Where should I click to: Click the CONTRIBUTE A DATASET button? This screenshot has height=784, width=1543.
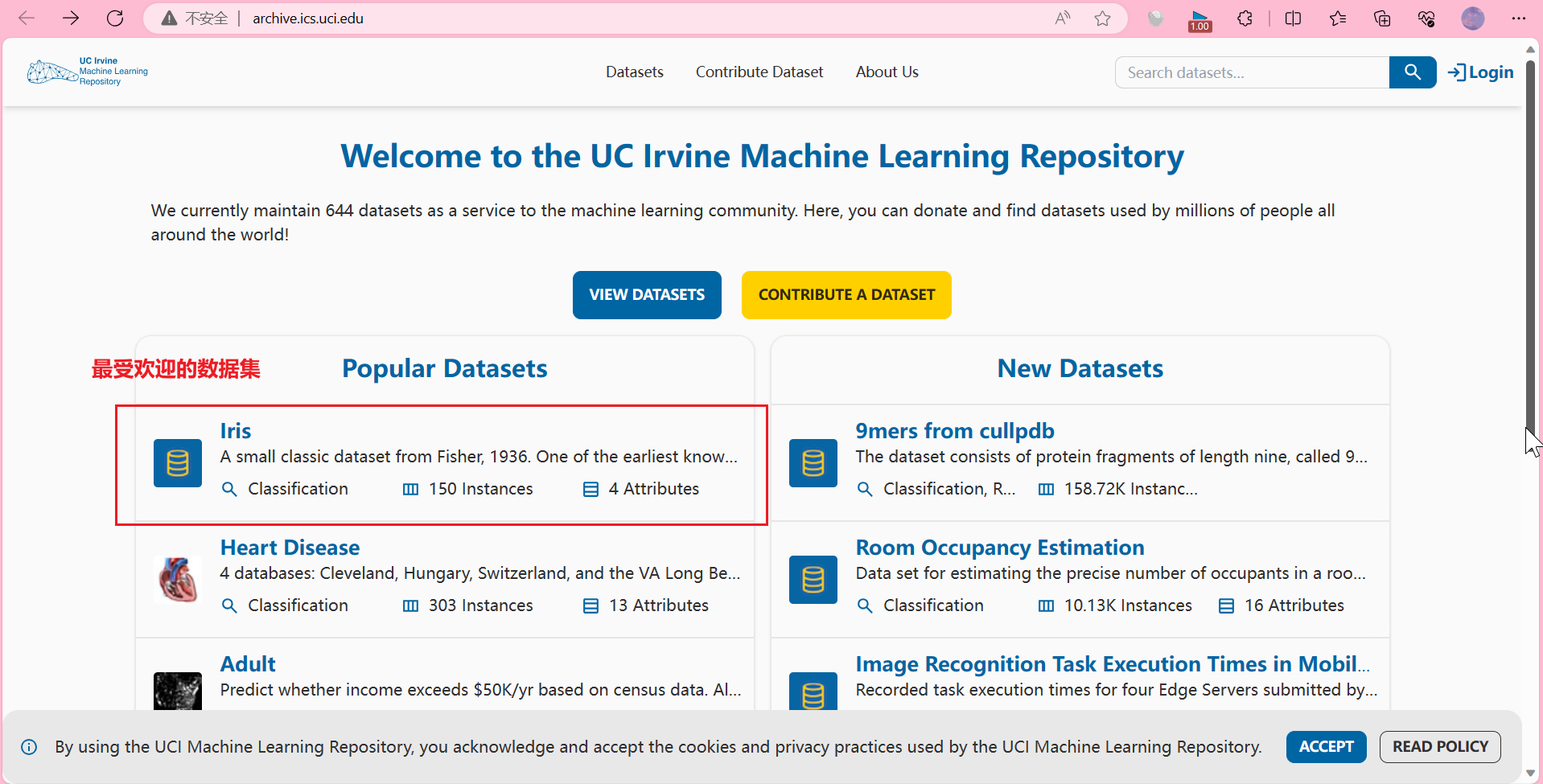(x=846, y=295)
